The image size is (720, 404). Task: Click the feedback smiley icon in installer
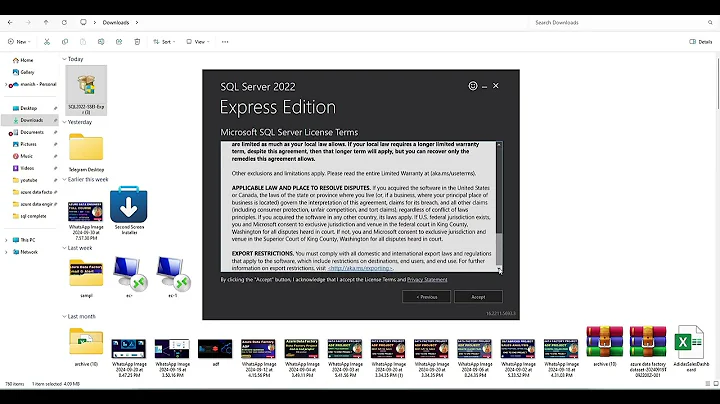(472, 86)
